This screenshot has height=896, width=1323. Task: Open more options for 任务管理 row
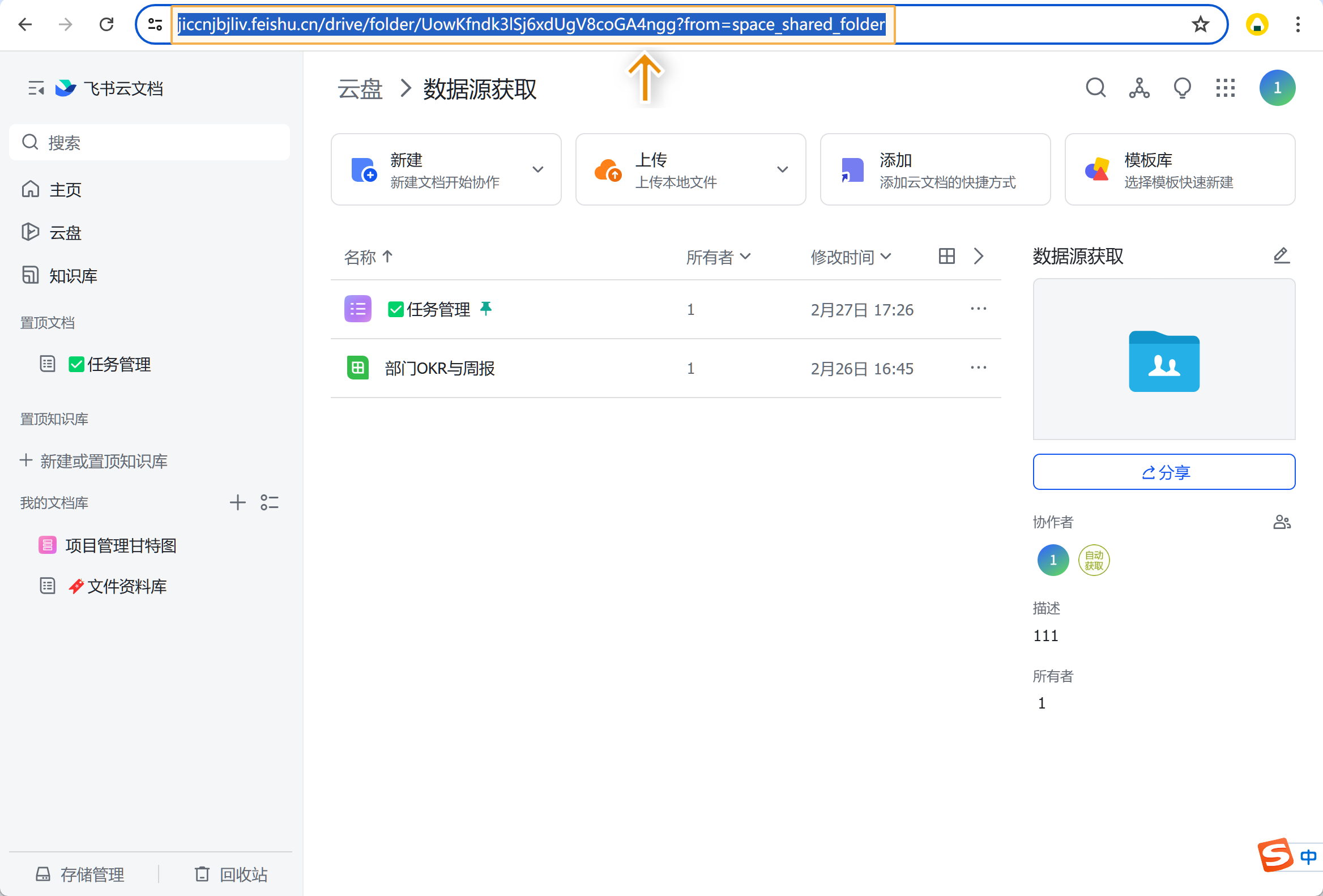[978, 309]
